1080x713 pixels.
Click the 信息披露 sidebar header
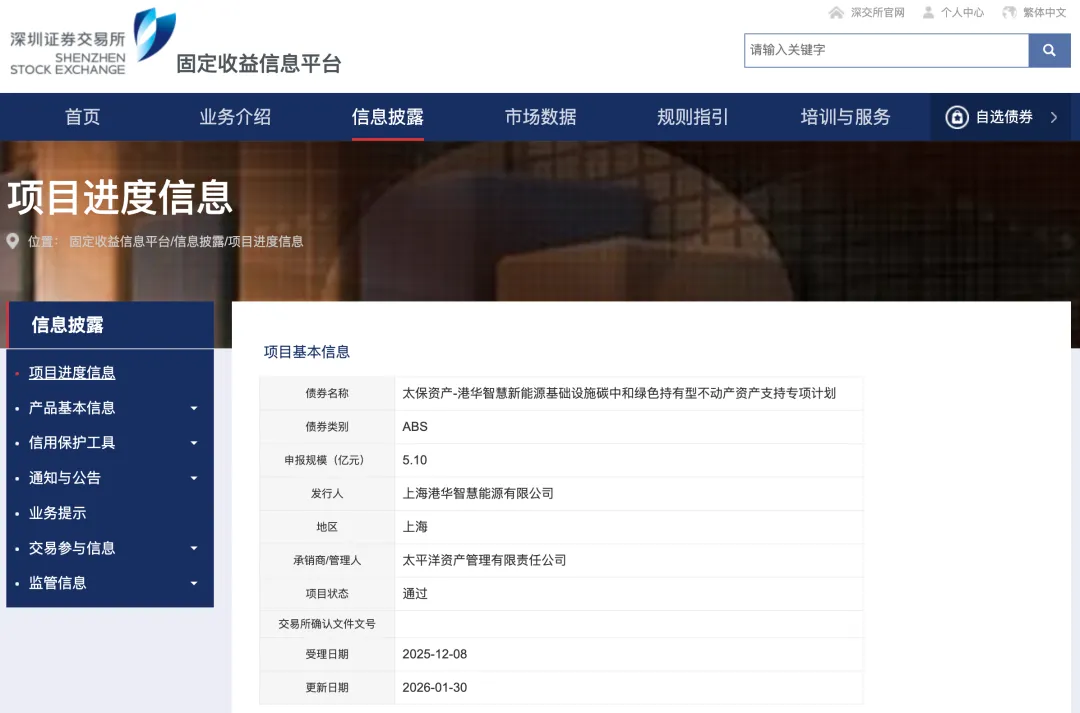[110, 324]
